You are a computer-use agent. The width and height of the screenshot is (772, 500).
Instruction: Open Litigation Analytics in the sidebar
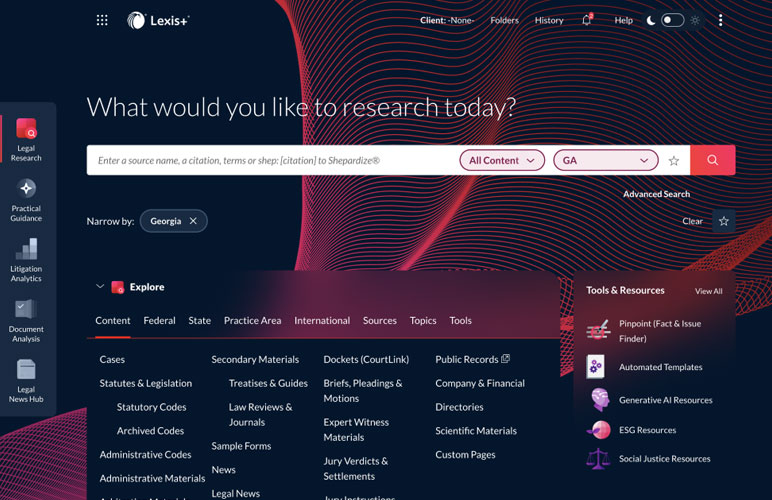tap(26, 260)
